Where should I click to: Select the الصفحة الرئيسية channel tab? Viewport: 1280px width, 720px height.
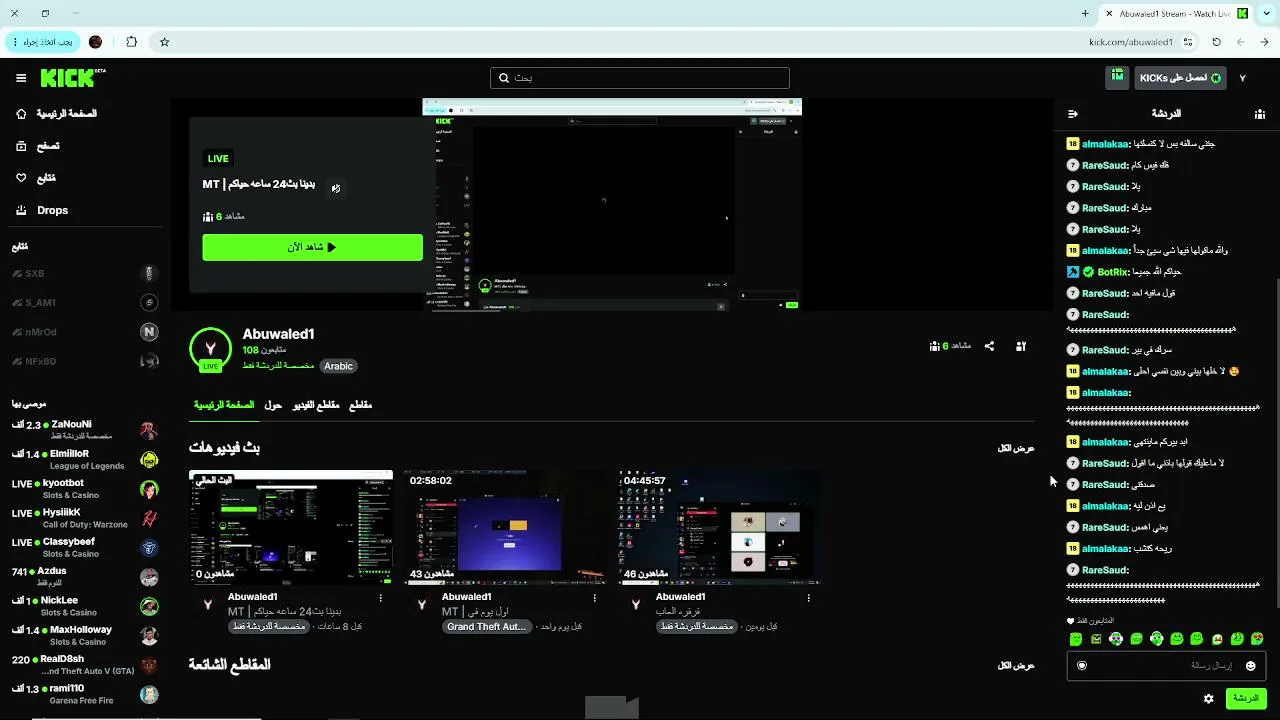[224, 405]
